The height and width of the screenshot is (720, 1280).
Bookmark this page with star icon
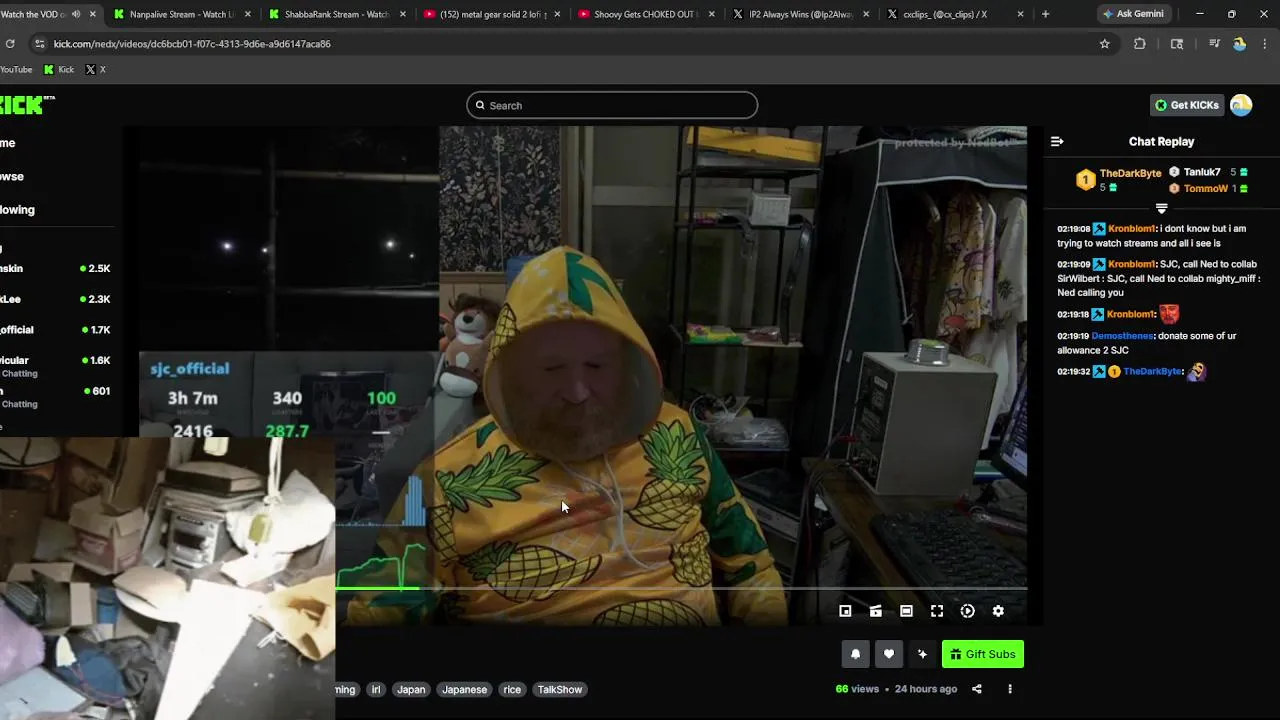coord(1105,44)
